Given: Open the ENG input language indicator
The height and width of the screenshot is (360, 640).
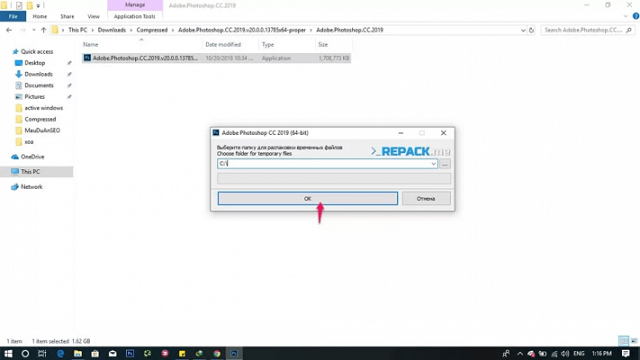Looking at the screenshot, I should (579, 353).
